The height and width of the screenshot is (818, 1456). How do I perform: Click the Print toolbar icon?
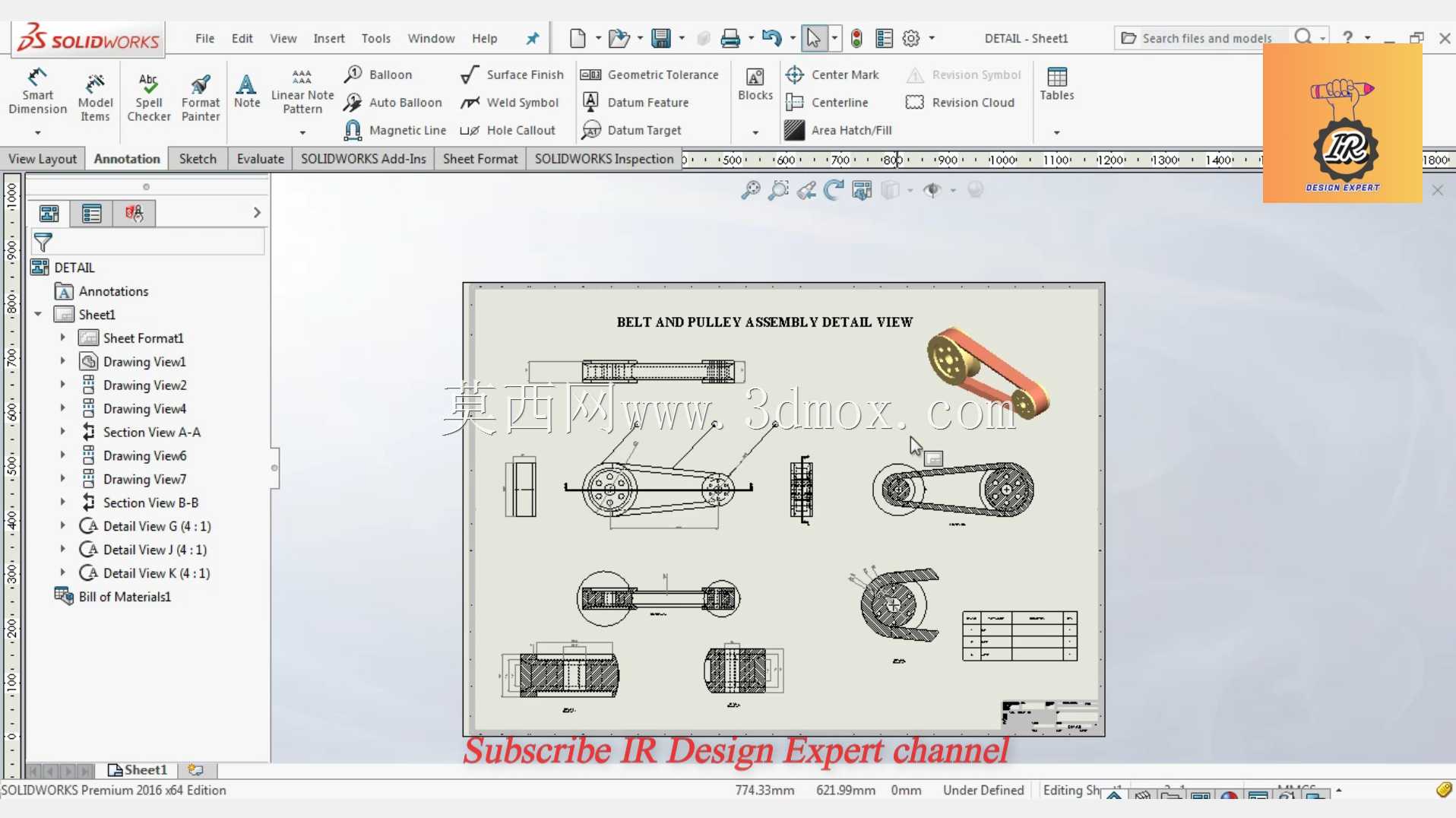coord(730,38)
